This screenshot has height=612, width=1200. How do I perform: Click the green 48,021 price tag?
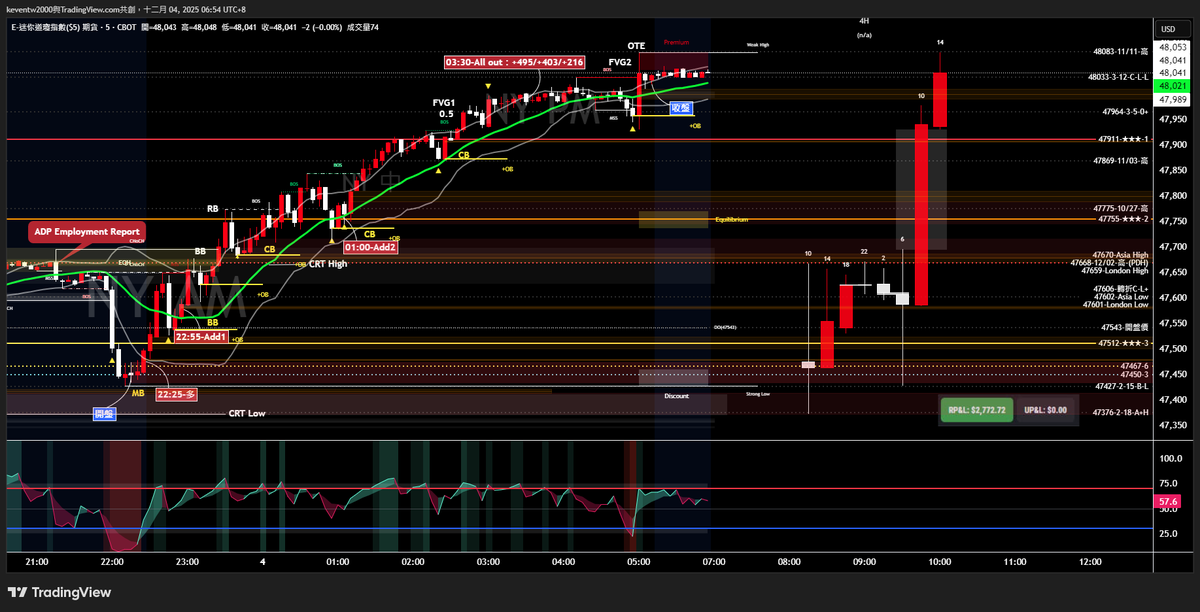tap(1172, 86)
